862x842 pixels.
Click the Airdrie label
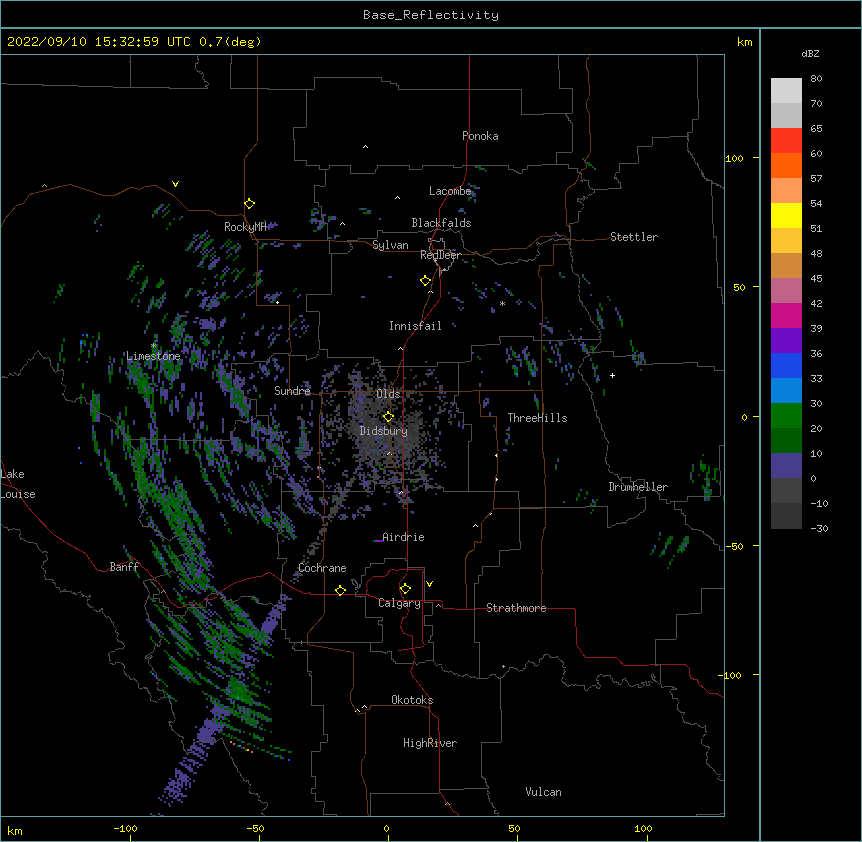403,537
